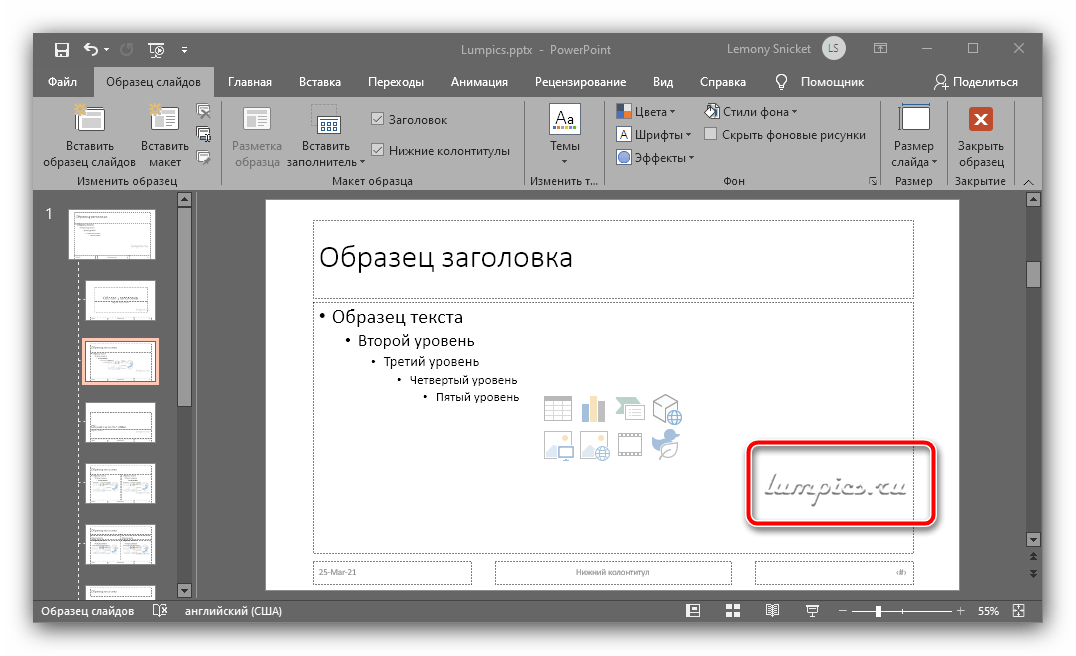Open the Вставка ribbon tab
Screen dimensions: 1076x656
(x=319, y=82)
